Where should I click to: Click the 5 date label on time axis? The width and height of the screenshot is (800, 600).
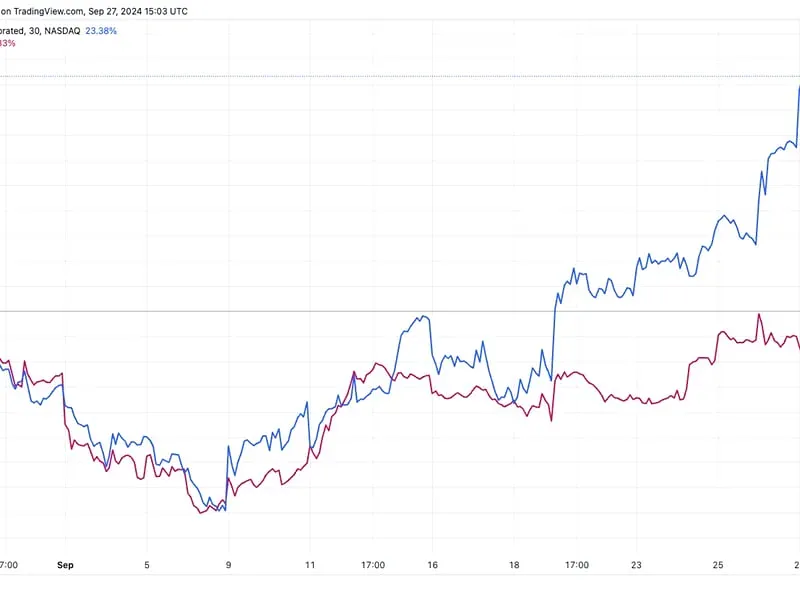pos(147,565)
